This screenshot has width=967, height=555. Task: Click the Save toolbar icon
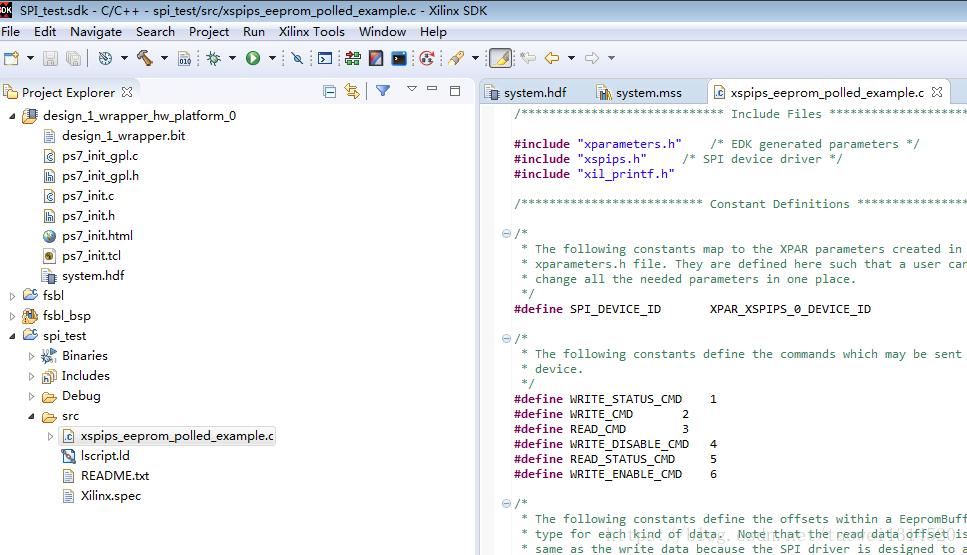coord(50,58)
